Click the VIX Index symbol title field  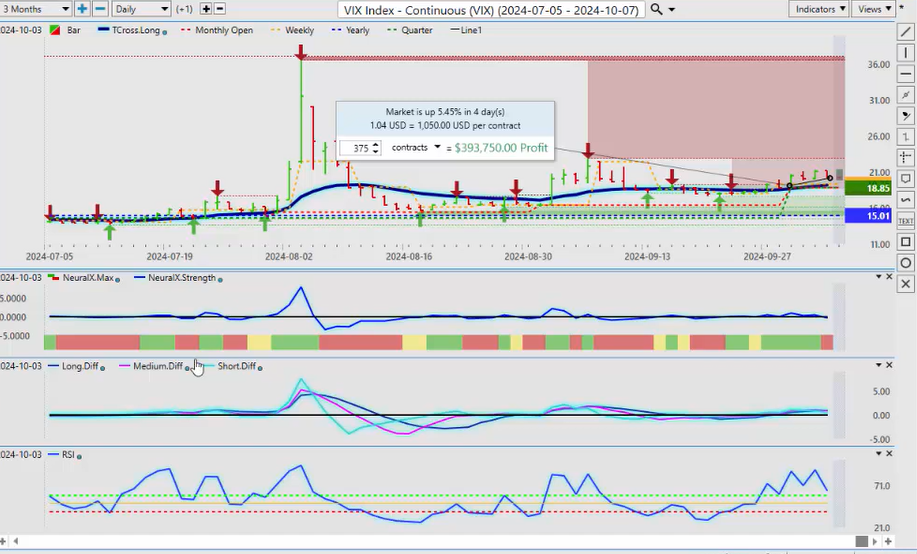491,9
